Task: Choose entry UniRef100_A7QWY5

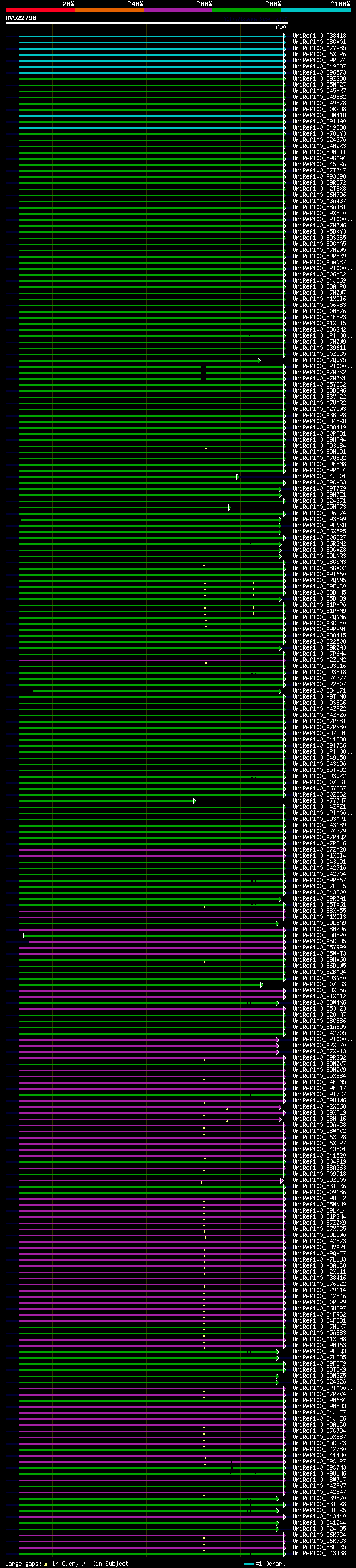Action: pyautogui.click(x=319, y=360)
